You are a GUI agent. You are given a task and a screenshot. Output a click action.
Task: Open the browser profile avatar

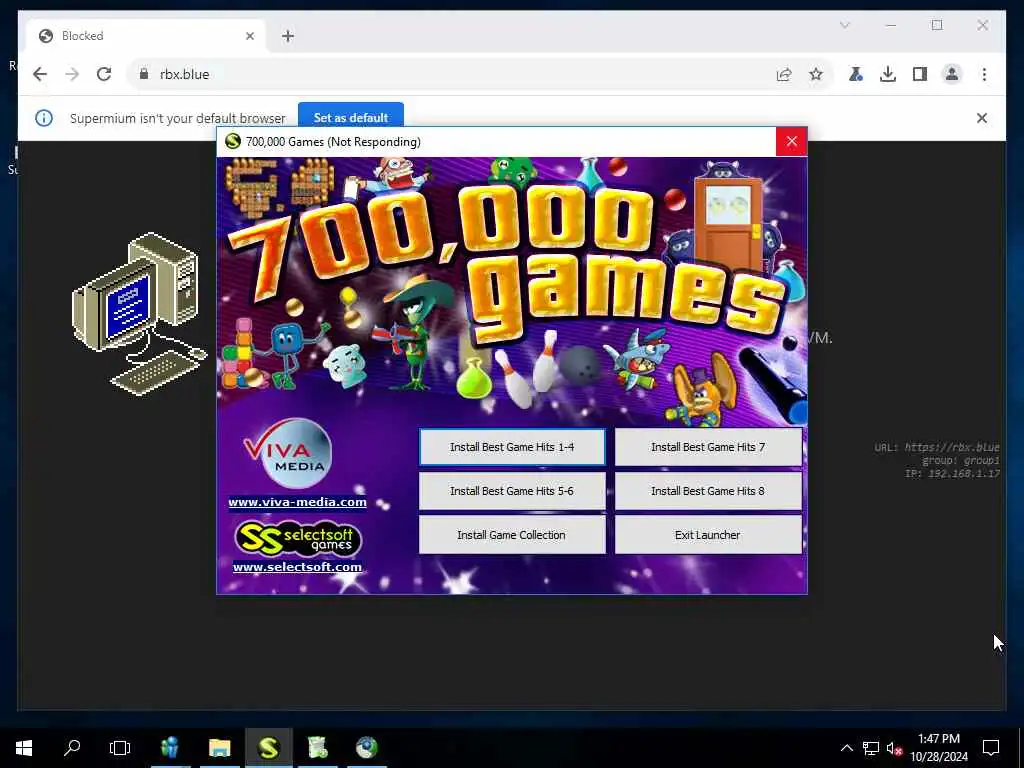[x=952, y=74]
